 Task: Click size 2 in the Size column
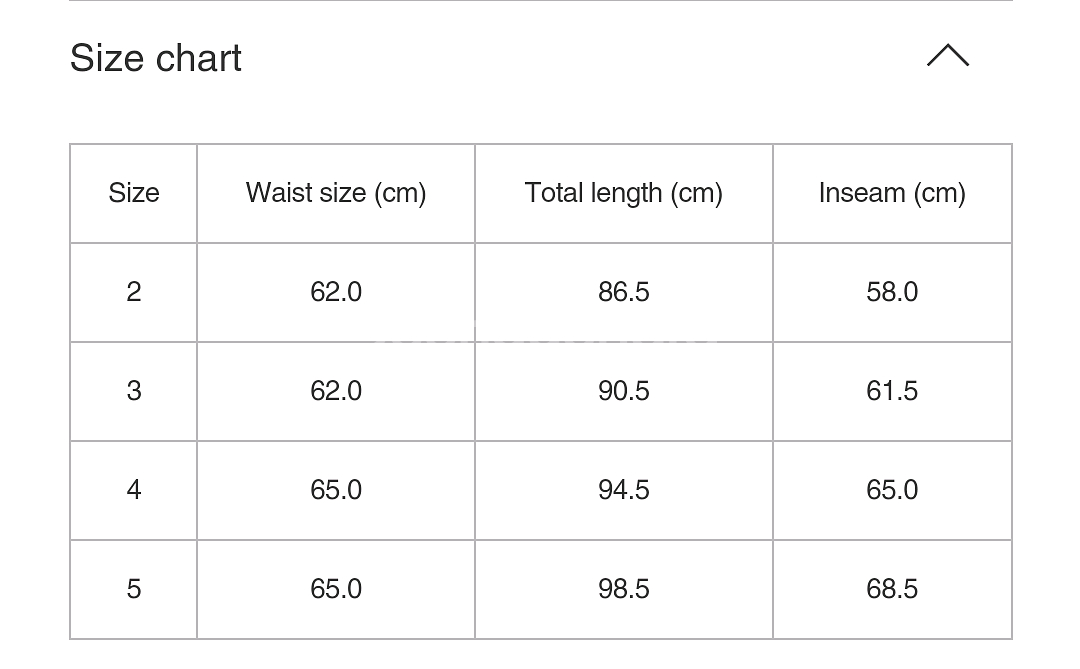point(134,292)
